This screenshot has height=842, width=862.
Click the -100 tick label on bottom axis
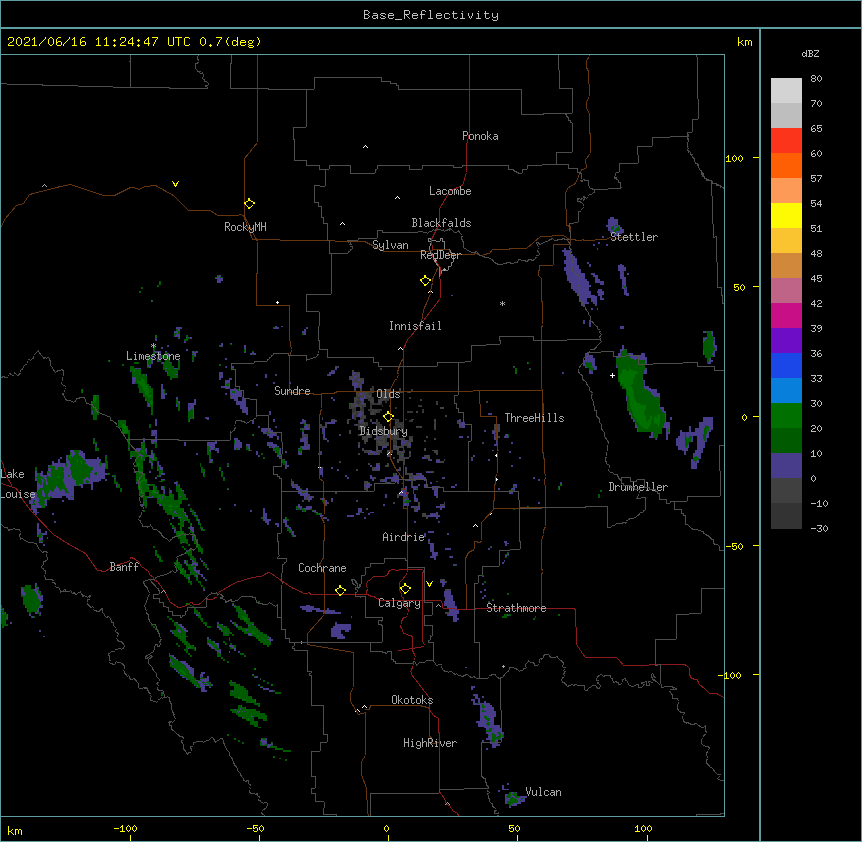coord(125,828)
